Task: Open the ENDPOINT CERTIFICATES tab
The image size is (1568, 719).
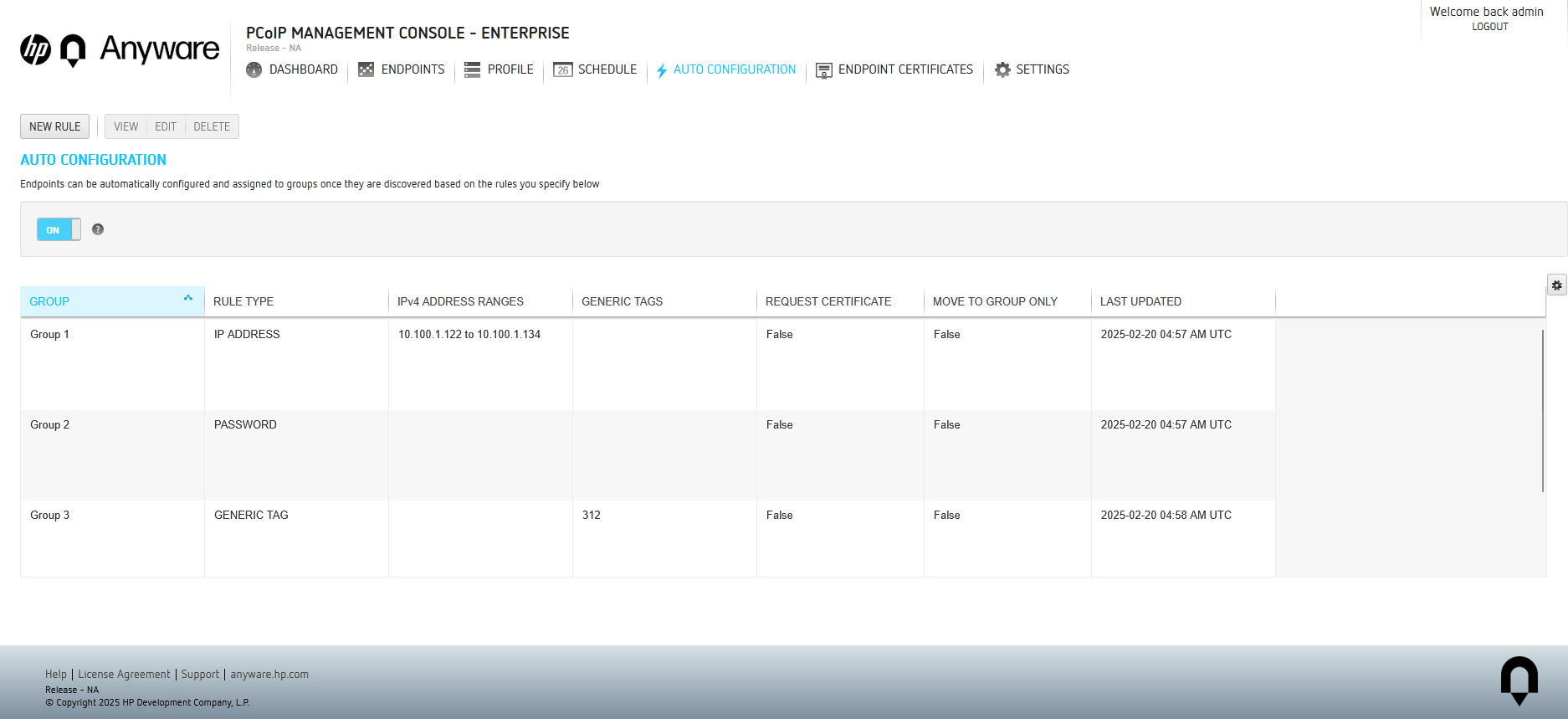Action: [x=894, y=69]
